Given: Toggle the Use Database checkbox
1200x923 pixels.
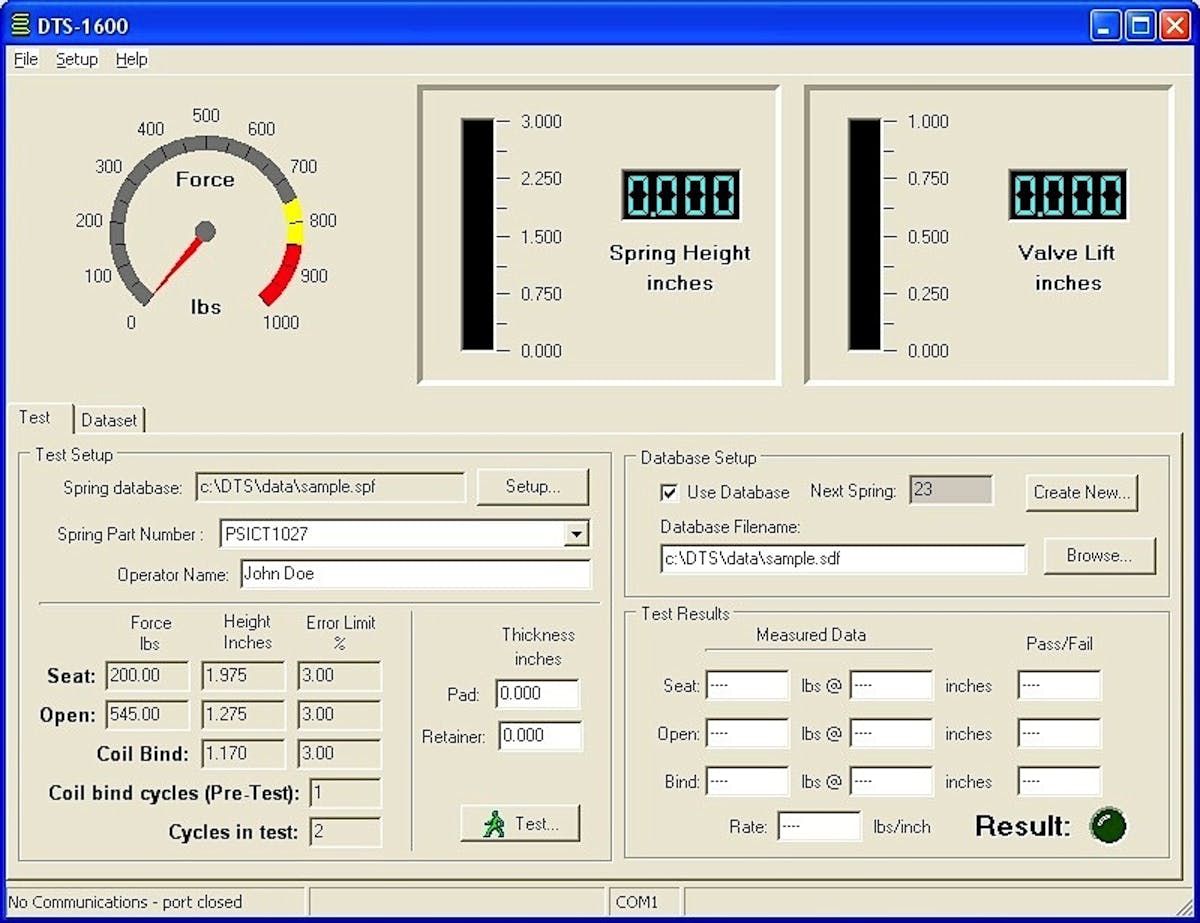Looking at the screenshot, I should pyautogui.click(x=669, y=492).
